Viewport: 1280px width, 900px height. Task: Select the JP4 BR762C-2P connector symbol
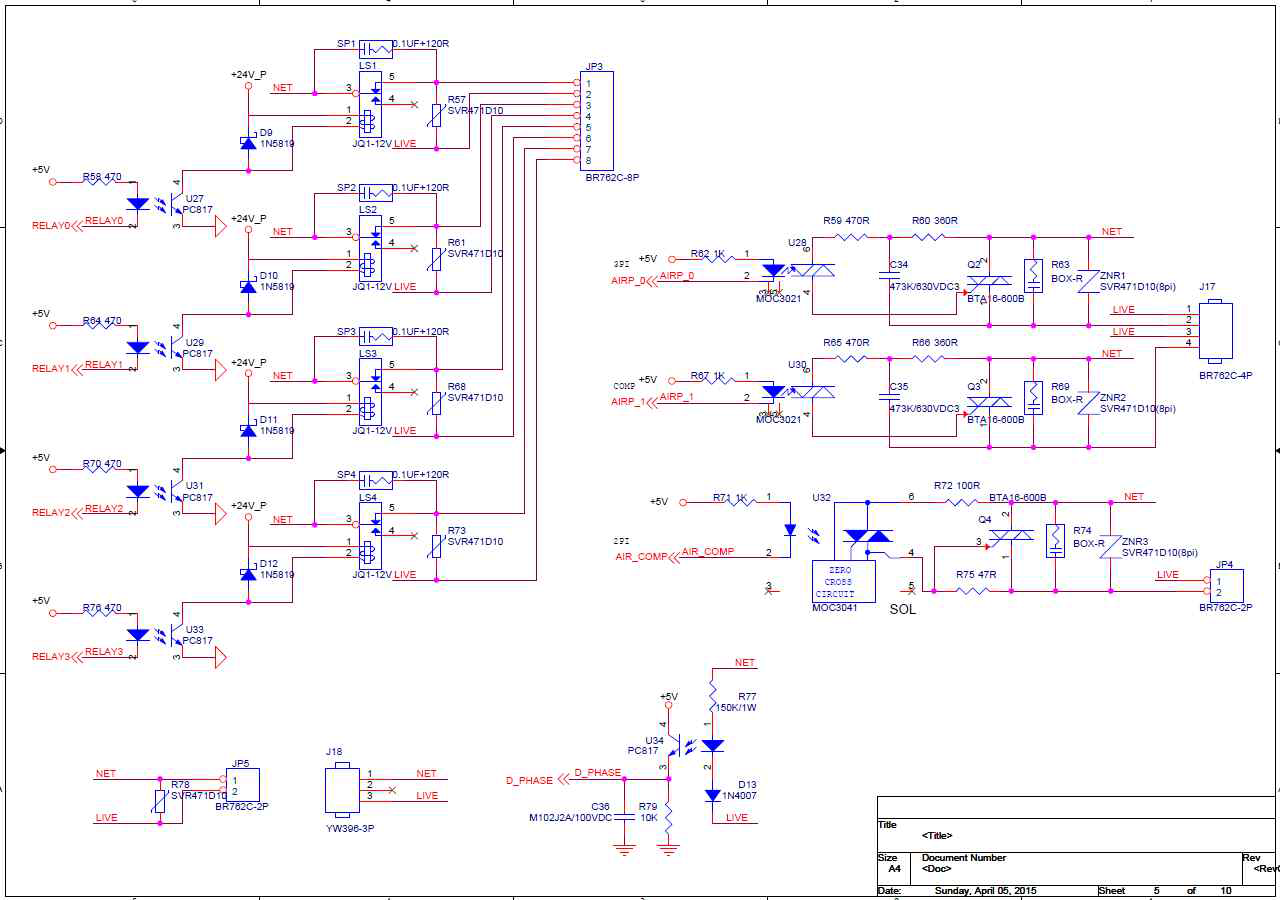(x=1226, y=585)
